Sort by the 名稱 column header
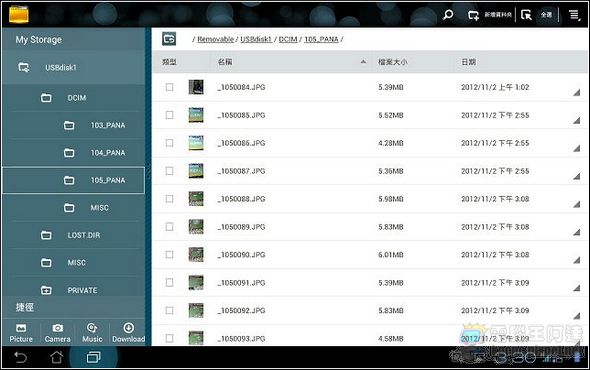 (225, 62)
